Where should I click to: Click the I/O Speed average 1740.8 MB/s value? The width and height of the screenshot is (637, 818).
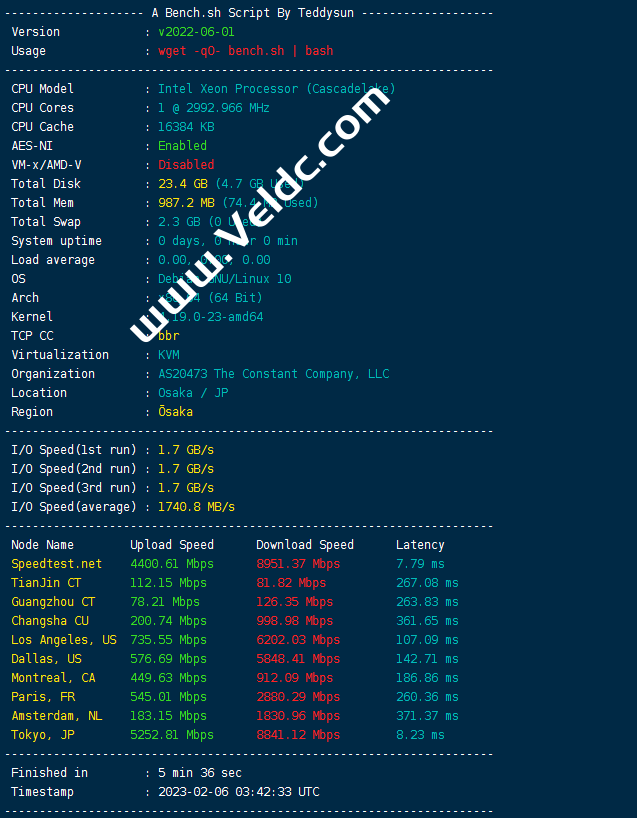coord(196,507)
